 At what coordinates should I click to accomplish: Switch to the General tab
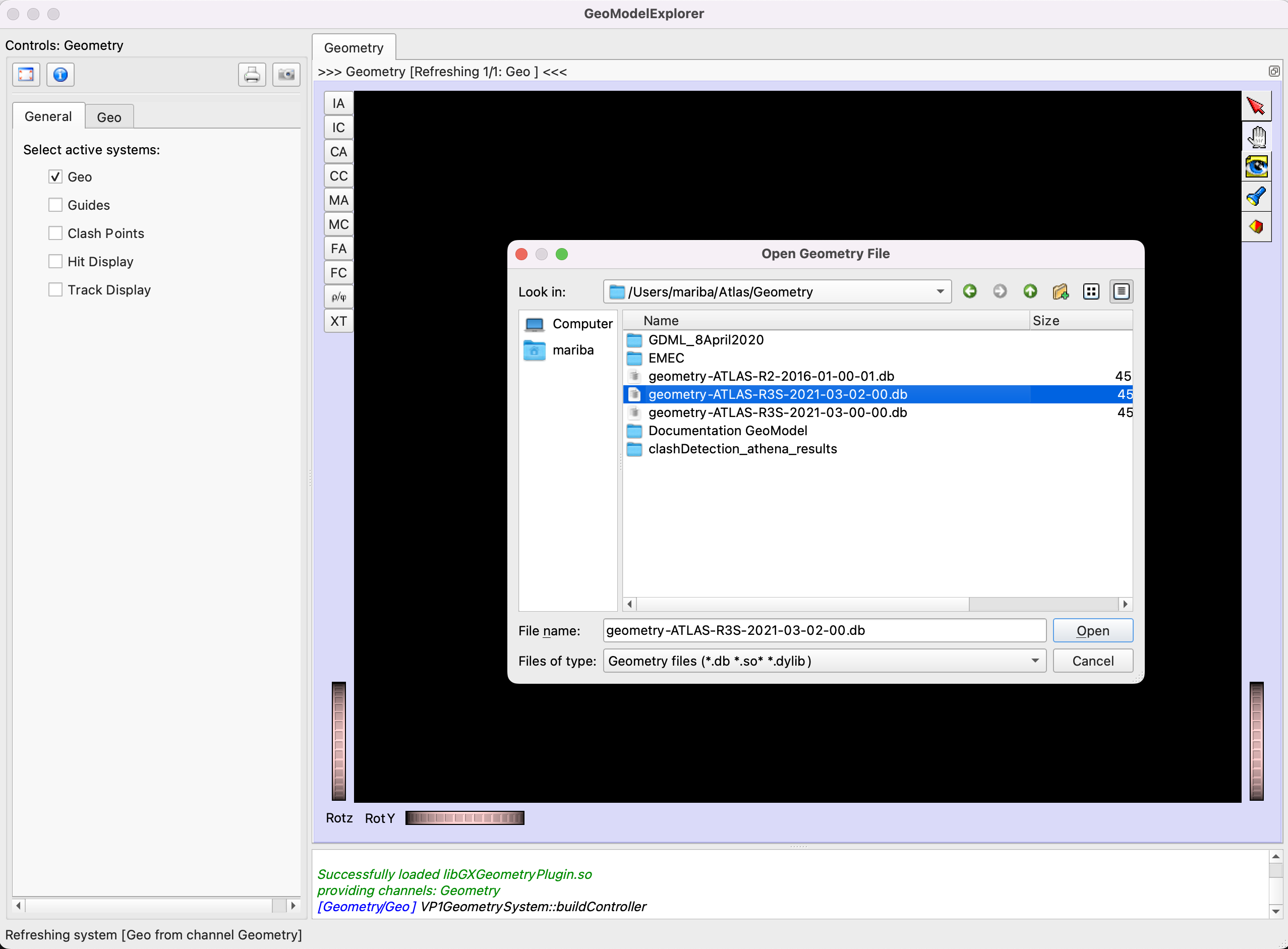pos(48,116)
